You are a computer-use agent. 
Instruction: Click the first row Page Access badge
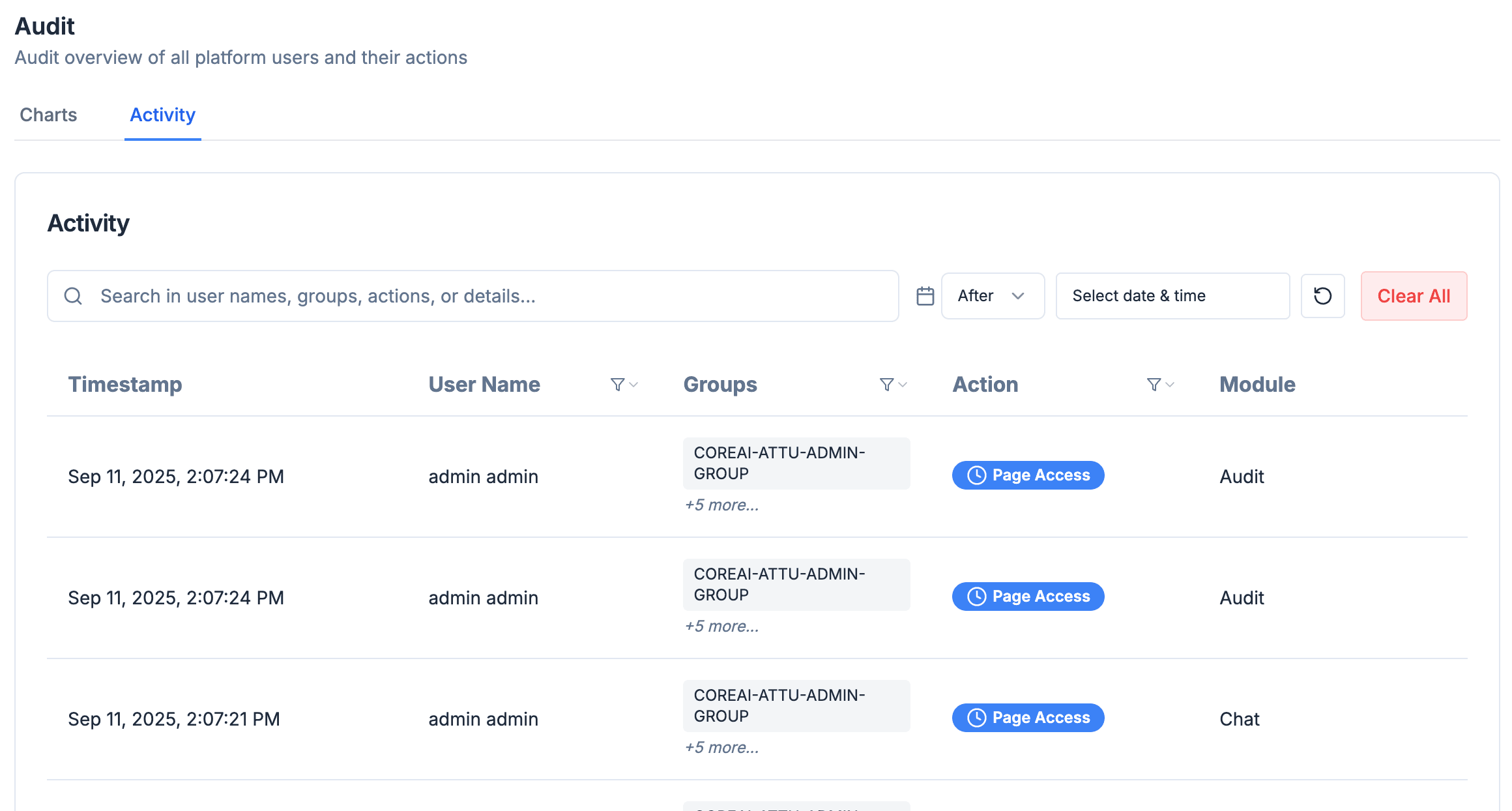pos(1028,475)
